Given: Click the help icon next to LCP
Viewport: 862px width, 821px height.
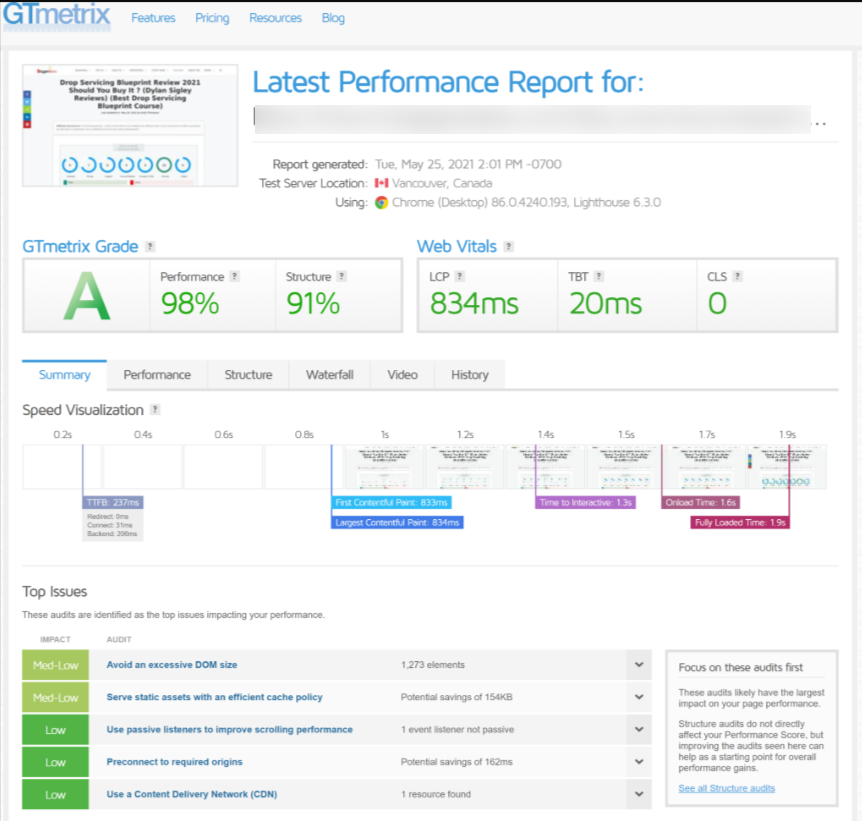Looking at the screenshot, I should (x=460, y=276).
